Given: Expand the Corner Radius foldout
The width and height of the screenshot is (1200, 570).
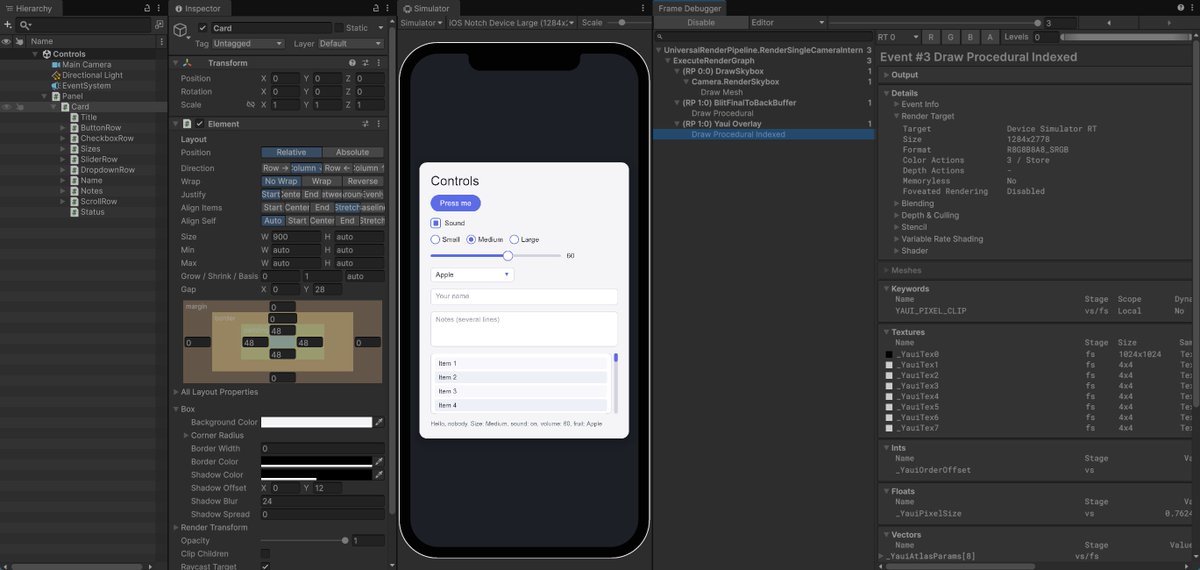Looking at the screenshot, I should [x=186, y=436].
